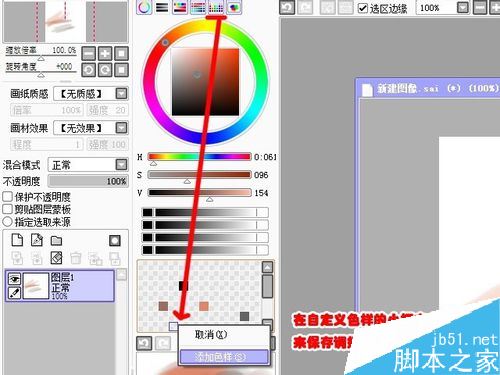Create a new linework layer
500x375 pixels.
(x=37, y=240)
